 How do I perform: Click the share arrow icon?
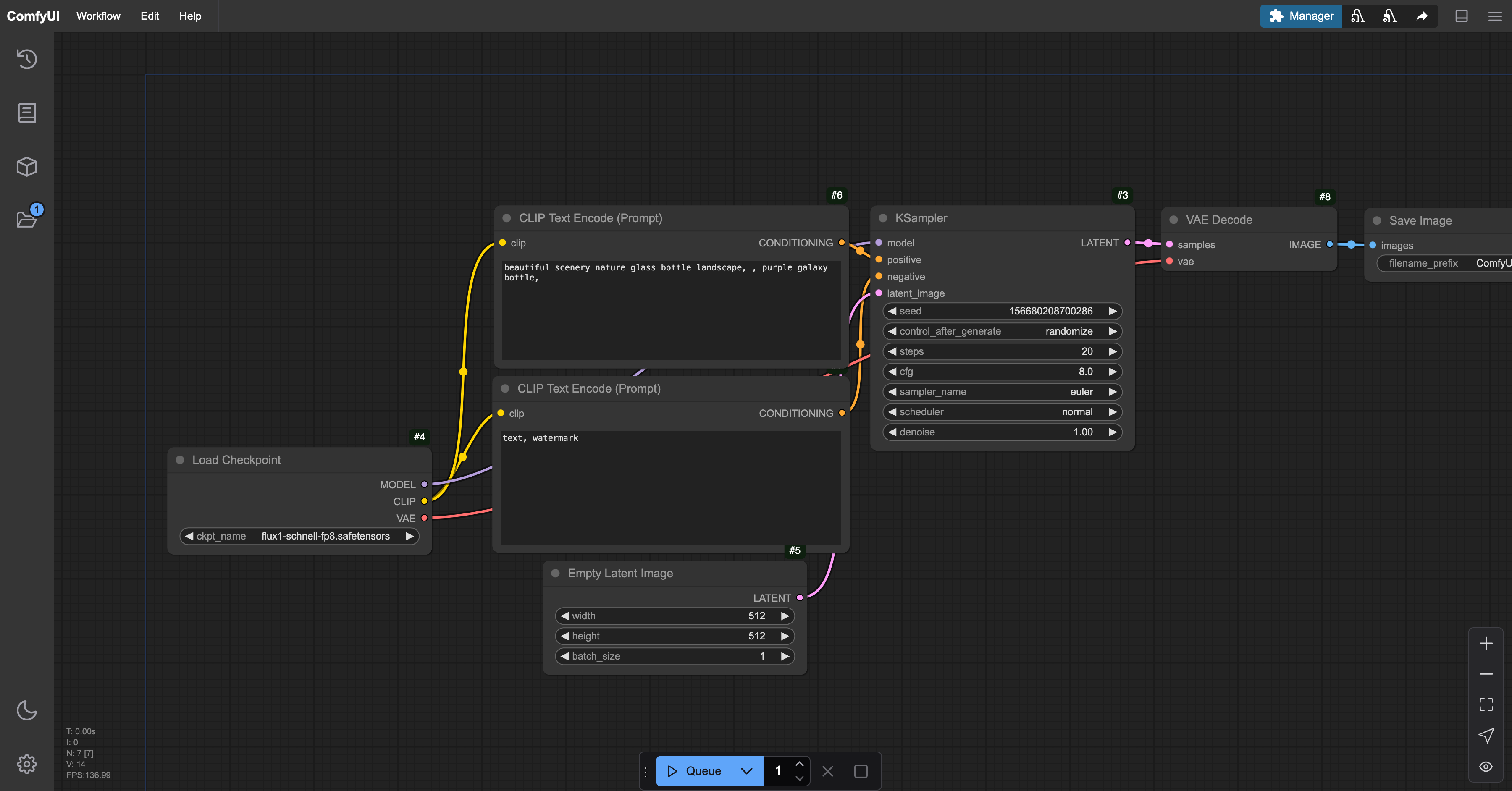tap(1422, 16)
